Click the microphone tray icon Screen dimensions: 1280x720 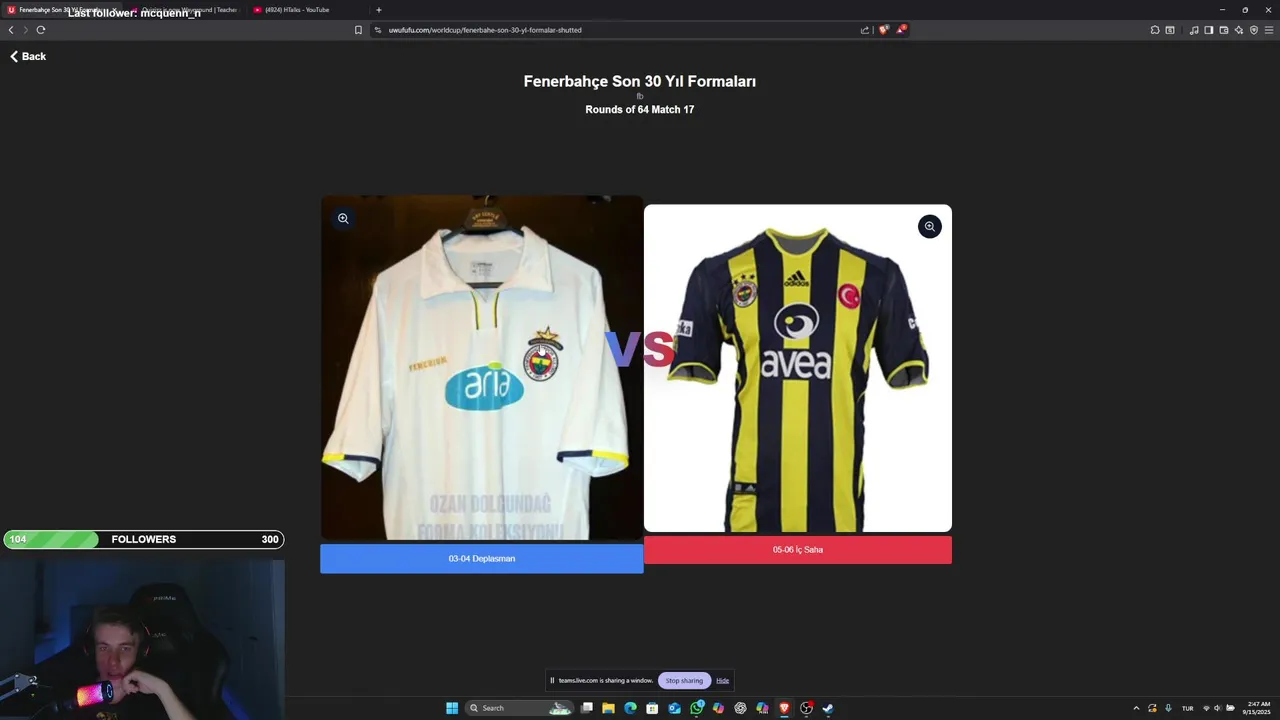click(x=1168, y=708)
